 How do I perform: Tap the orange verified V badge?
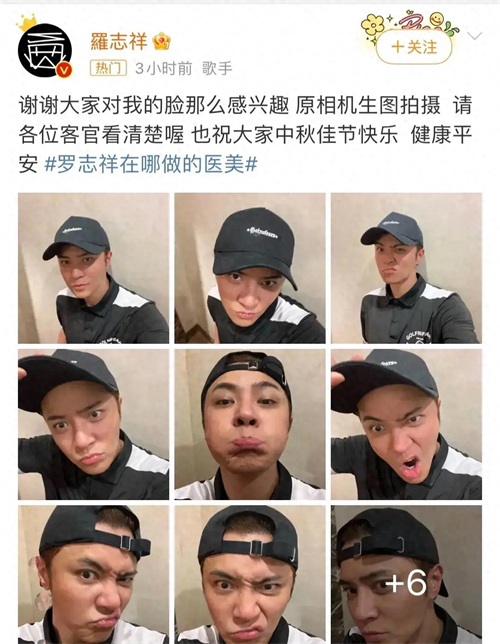click(64, 70)
